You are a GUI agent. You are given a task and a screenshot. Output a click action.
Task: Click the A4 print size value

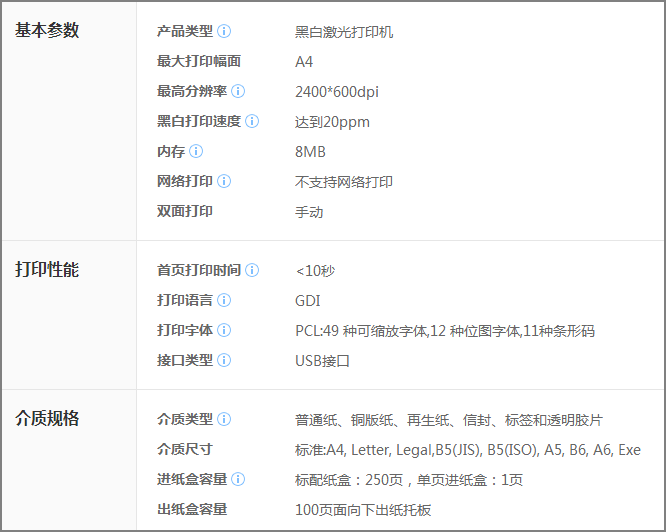(x=304, y=62)
